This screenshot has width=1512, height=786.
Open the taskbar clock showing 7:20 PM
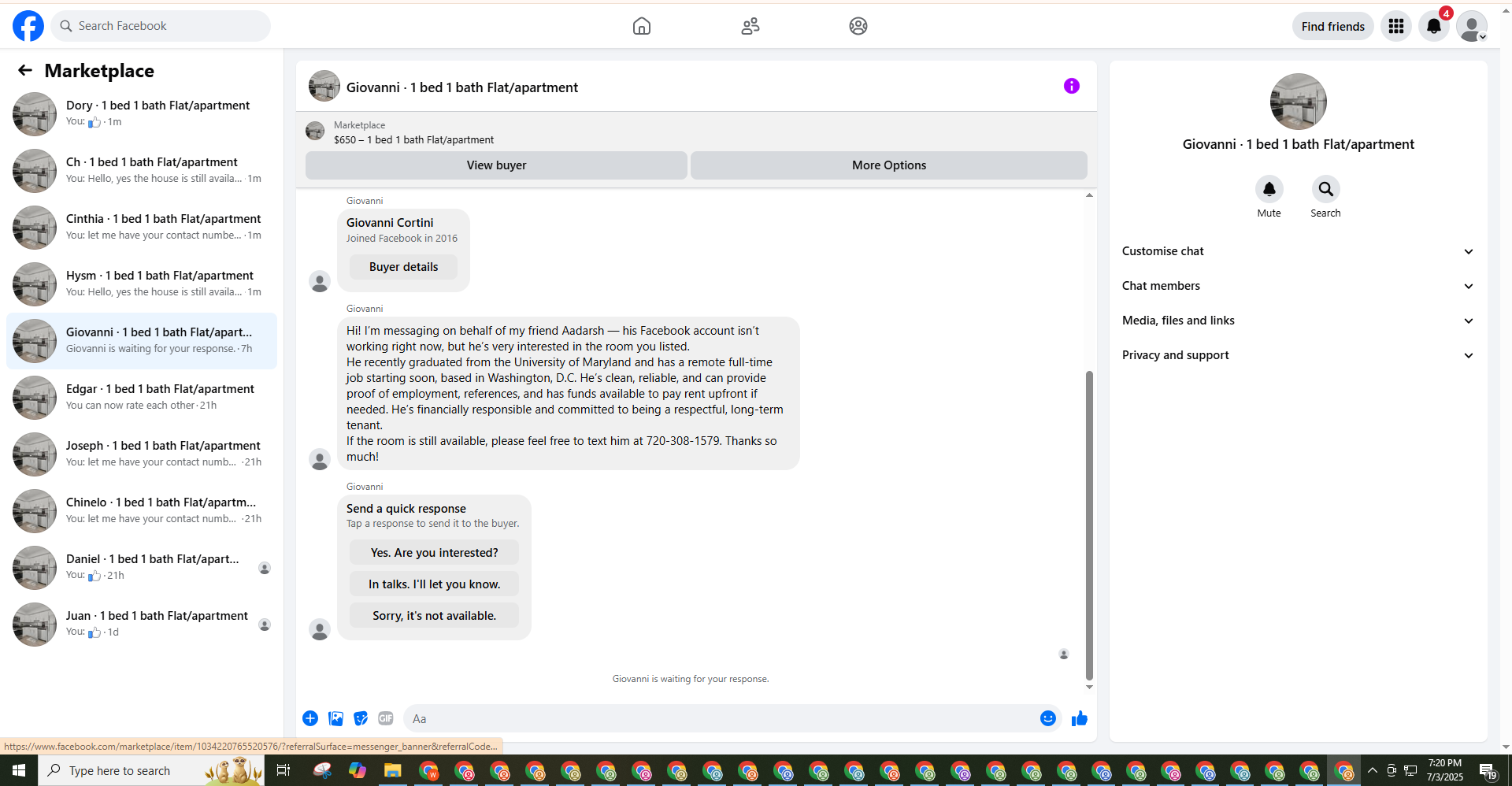pyautogui.click(x=1445, y=770)
